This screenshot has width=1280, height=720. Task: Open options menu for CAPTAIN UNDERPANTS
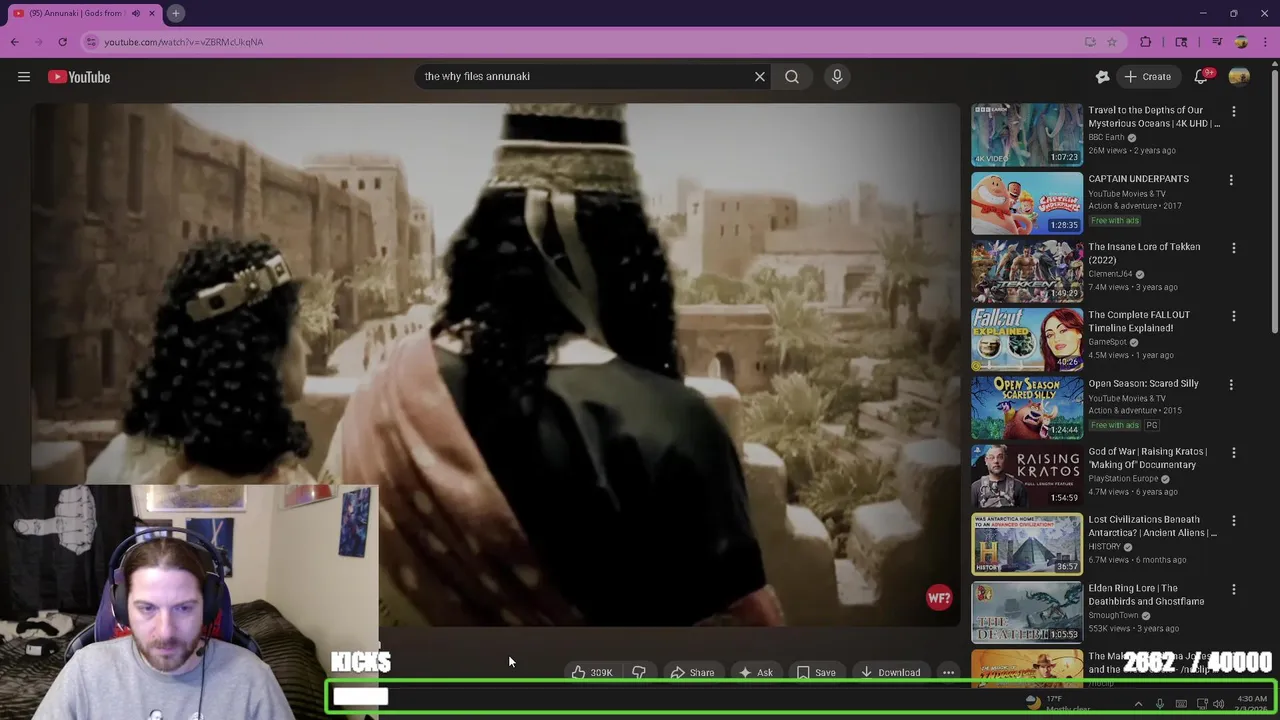tap(1231, 180)
